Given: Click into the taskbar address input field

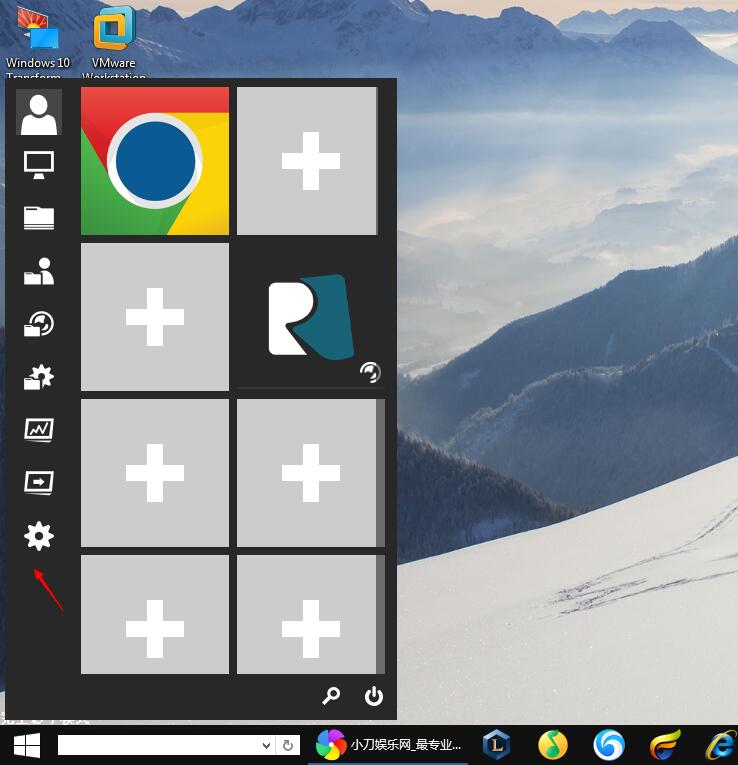Looking at the screenshot, I should (159, 745).
